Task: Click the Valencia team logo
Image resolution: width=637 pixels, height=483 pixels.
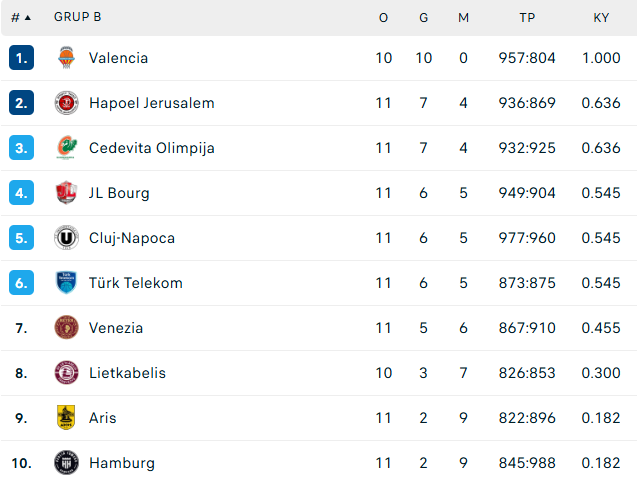Action: point(66,58)
